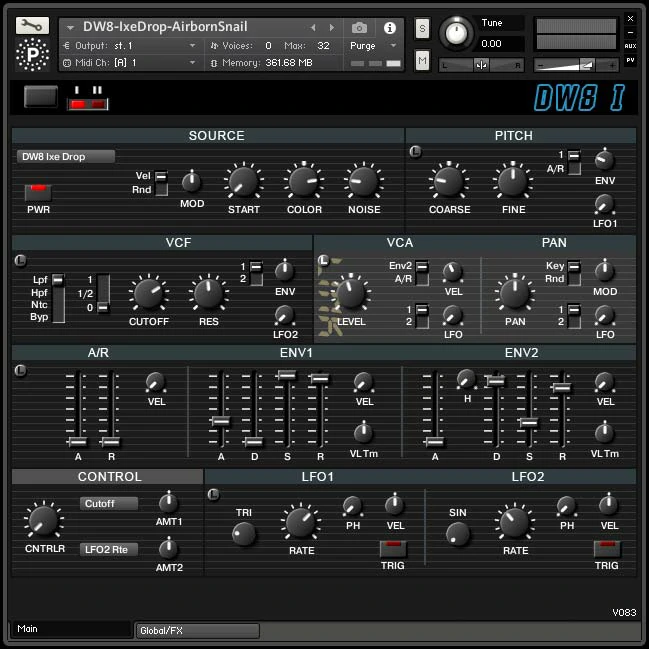Switch to the Main tab
This screenshot has width=649, height=649.
[71, 629]
